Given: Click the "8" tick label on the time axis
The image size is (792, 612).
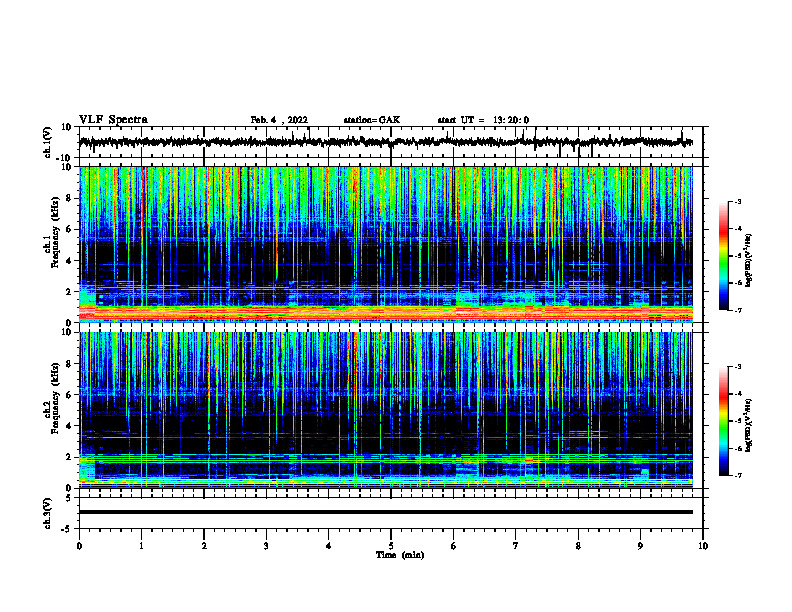Looking at the screenshot, I should (x=578, y=546).
